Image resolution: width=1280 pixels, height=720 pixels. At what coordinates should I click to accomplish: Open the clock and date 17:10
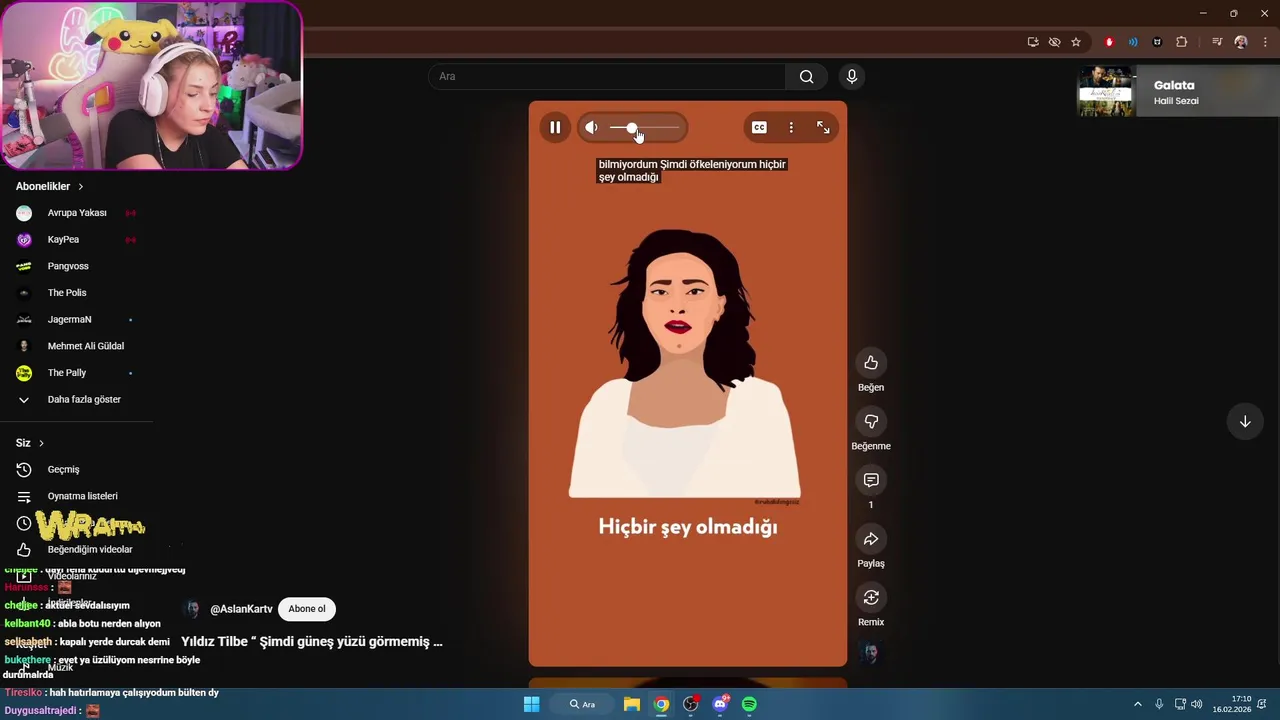tap(1231, 704)
